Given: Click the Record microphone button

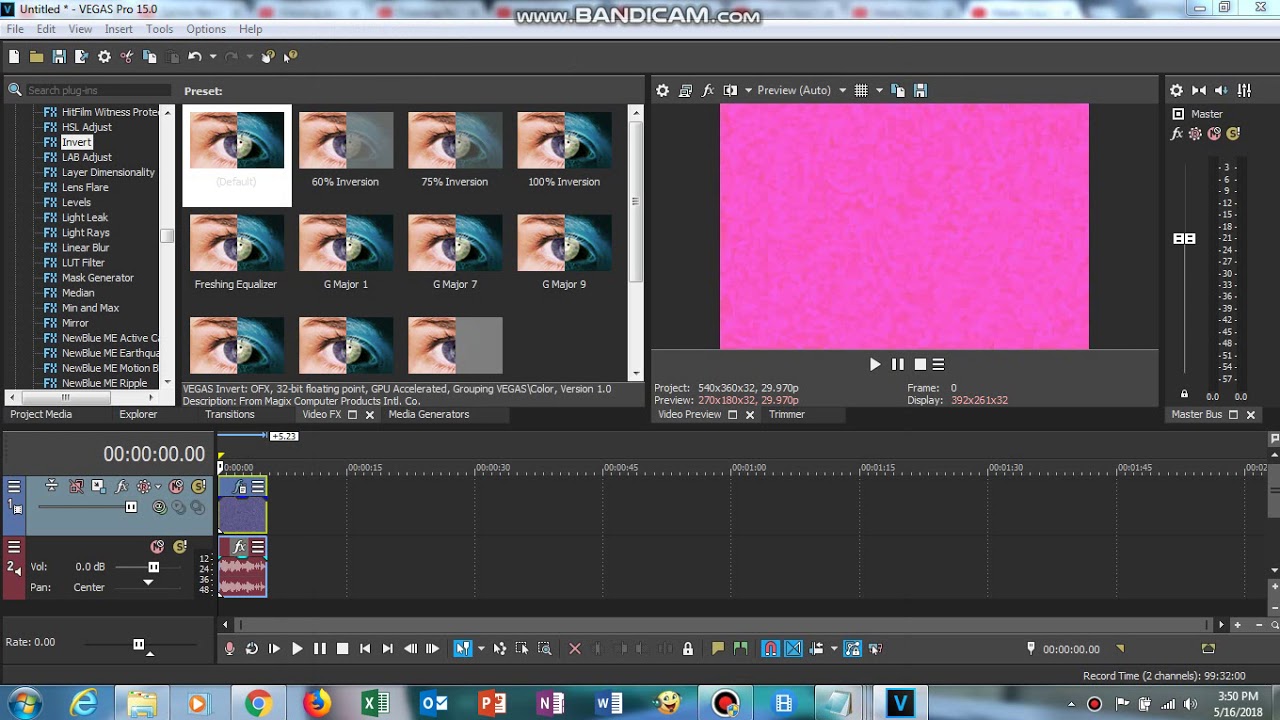Looking at the screenshot, I should coord(229,649).
